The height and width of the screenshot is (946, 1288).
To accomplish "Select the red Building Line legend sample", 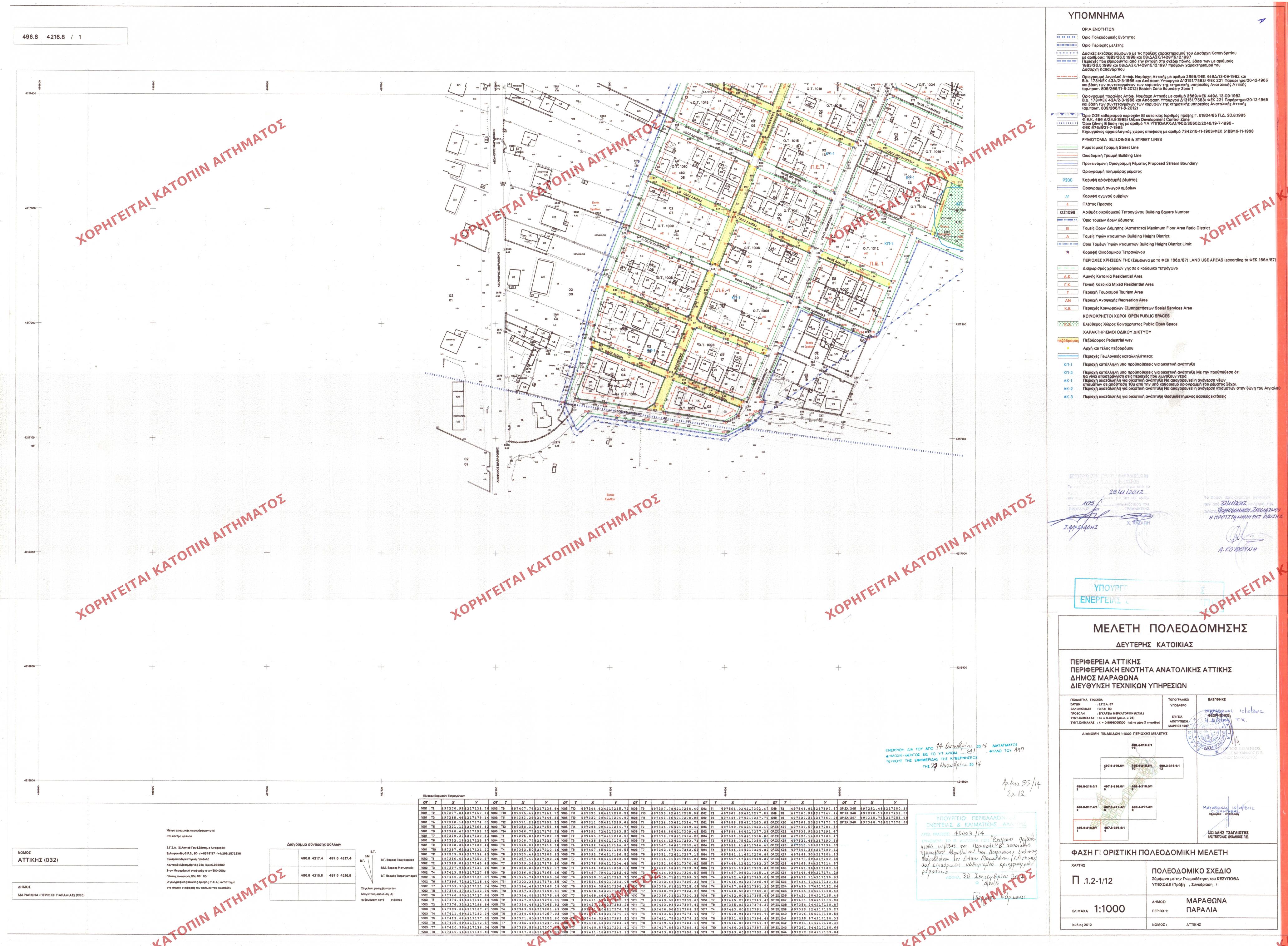I will (x=1067, y=156).
